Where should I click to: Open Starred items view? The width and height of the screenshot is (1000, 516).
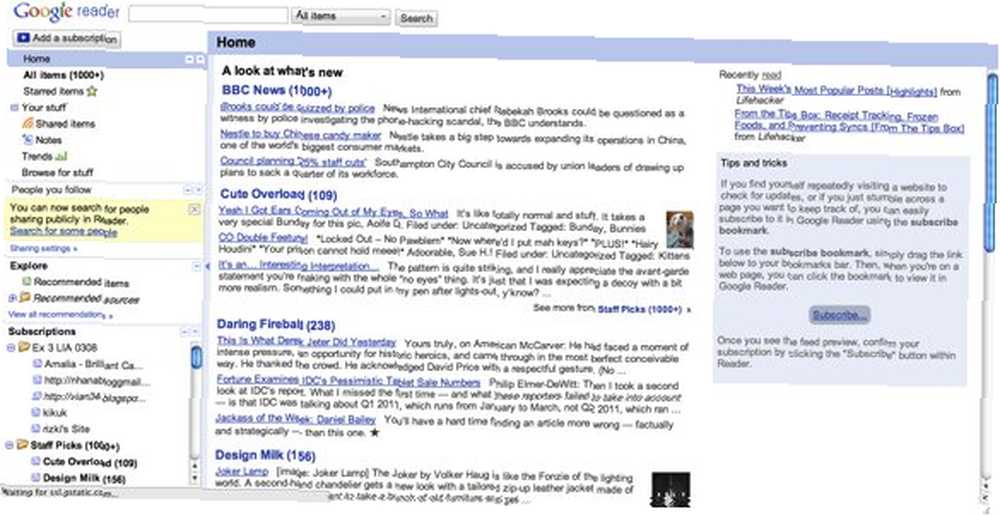point(53,91)
